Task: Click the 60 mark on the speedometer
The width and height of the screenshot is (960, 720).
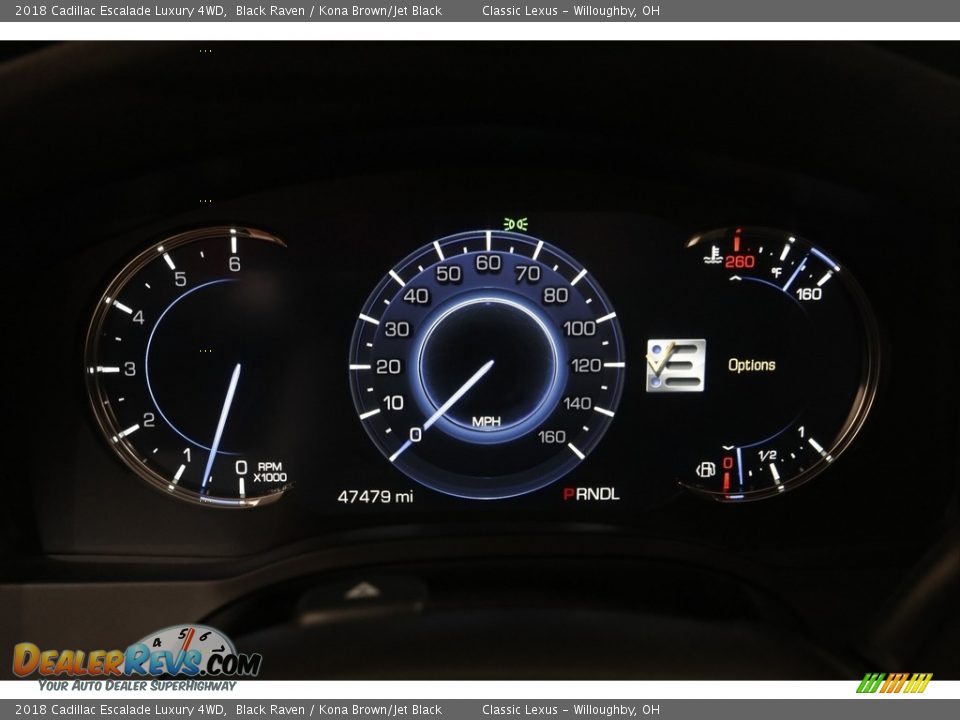Action: click(x=488, y=263)
